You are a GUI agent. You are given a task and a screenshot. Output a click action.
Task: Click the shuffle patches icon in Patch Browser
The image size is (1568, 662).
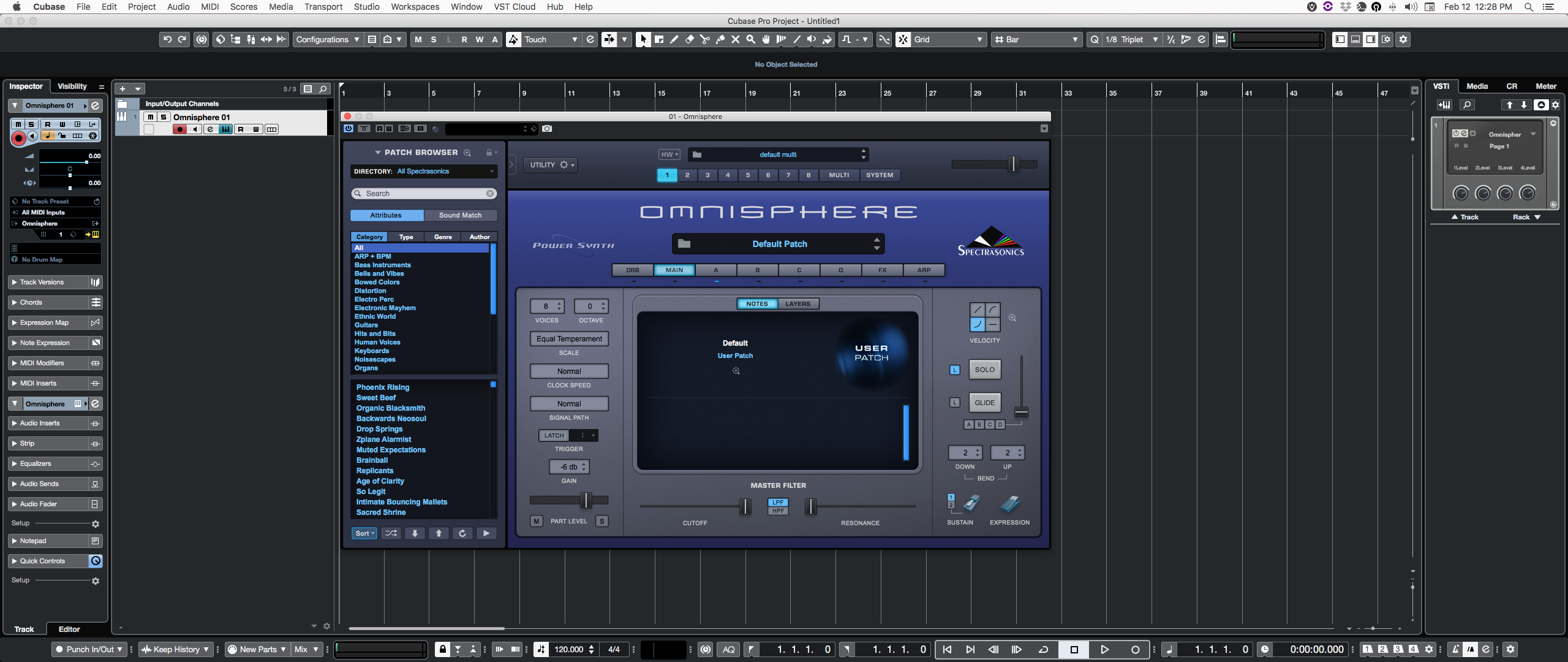tap(391, 533)
